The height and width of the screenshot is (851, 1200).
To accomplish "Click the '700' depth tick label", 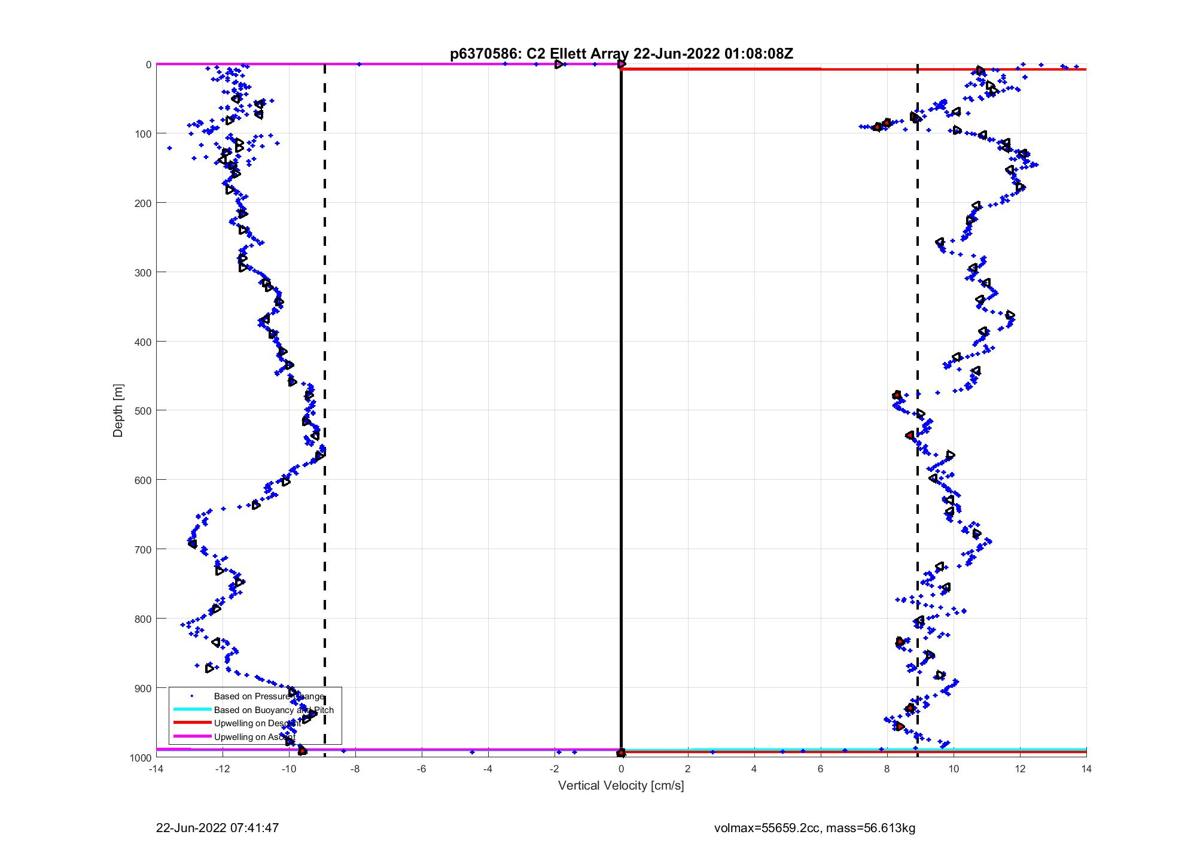I will point(141,549).
